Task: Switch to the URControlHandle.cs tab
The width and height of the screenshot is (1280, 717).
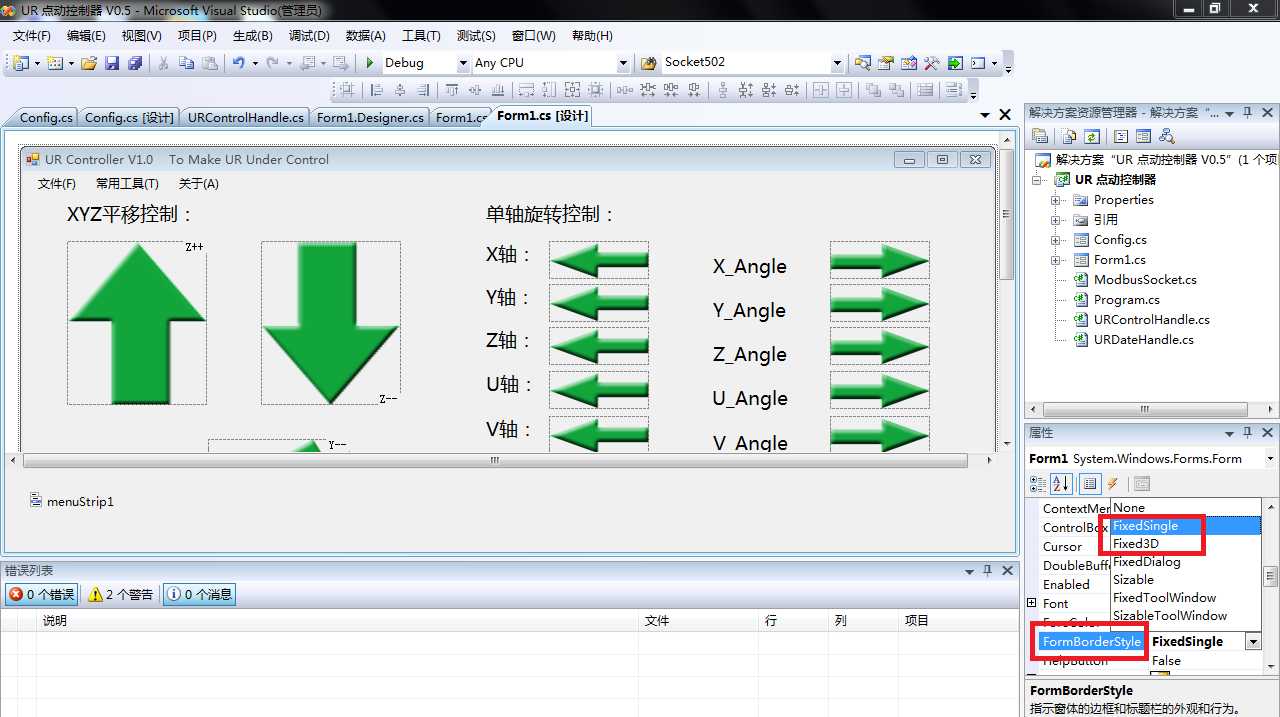Action: point(245,117)
